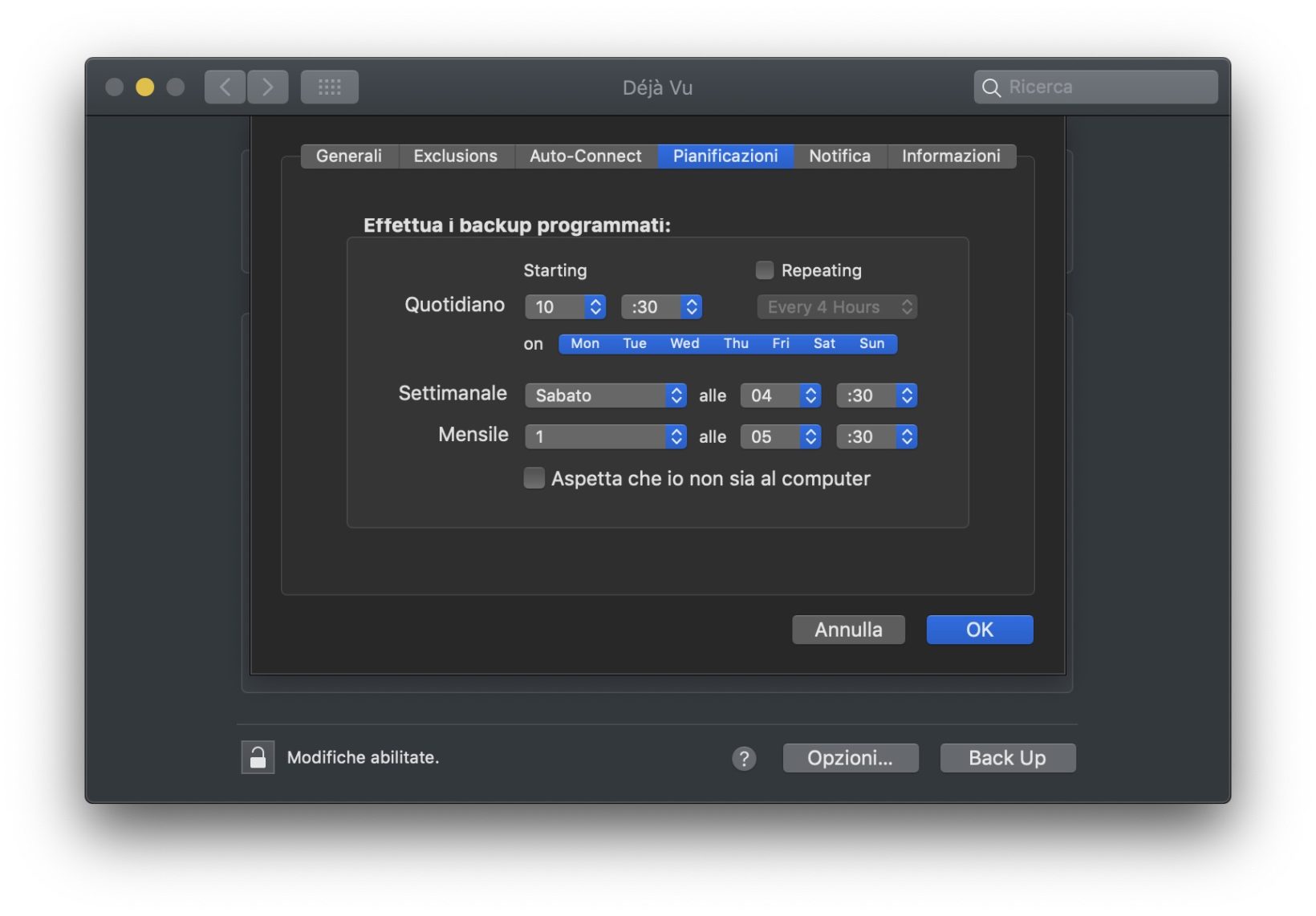Screen dimensions: 1316x916
Task: Open the Mensile minutes dropdown
Action: (876, 436)
